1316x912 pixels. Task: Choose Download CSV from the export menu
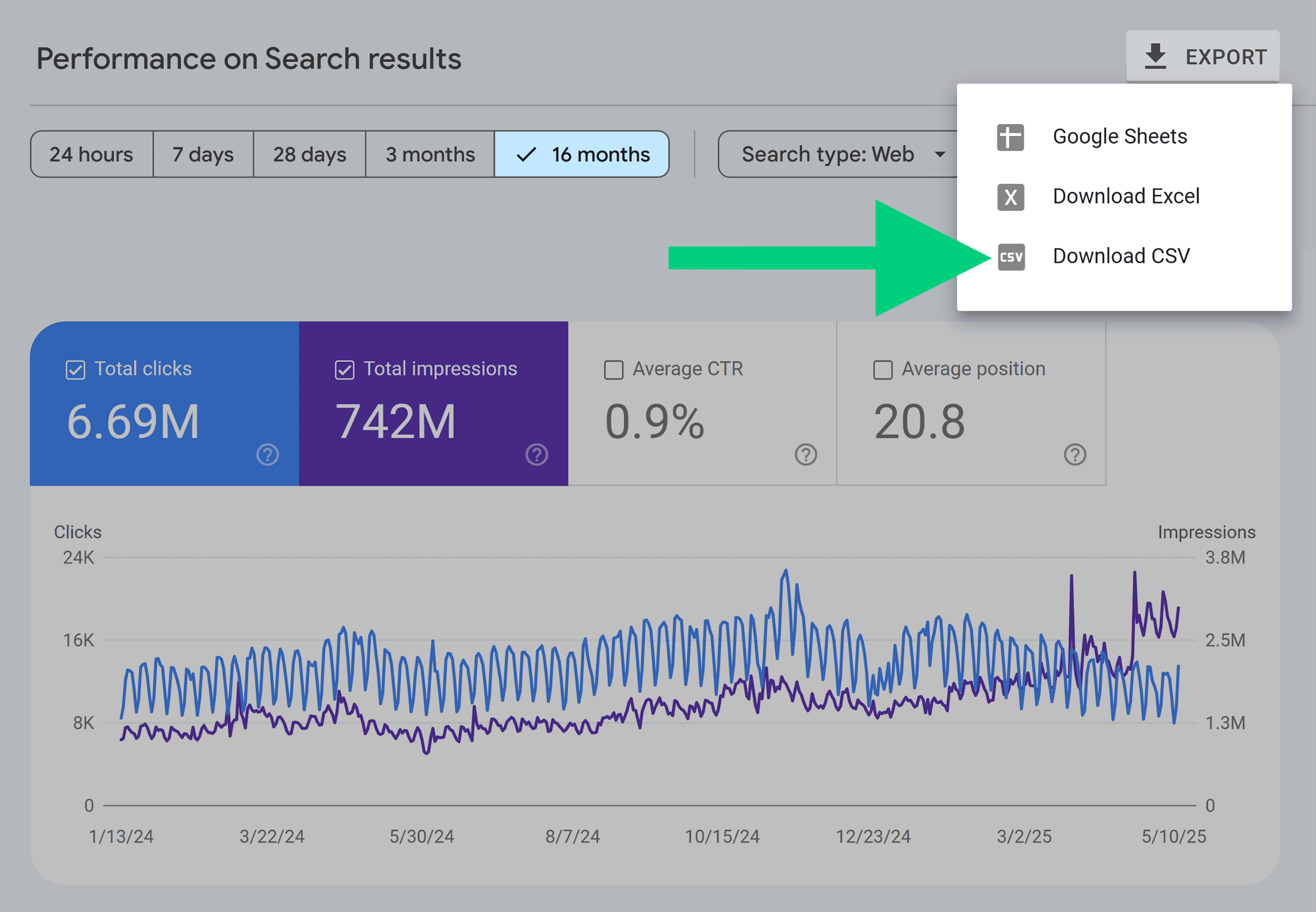(x=1121, y=256)
